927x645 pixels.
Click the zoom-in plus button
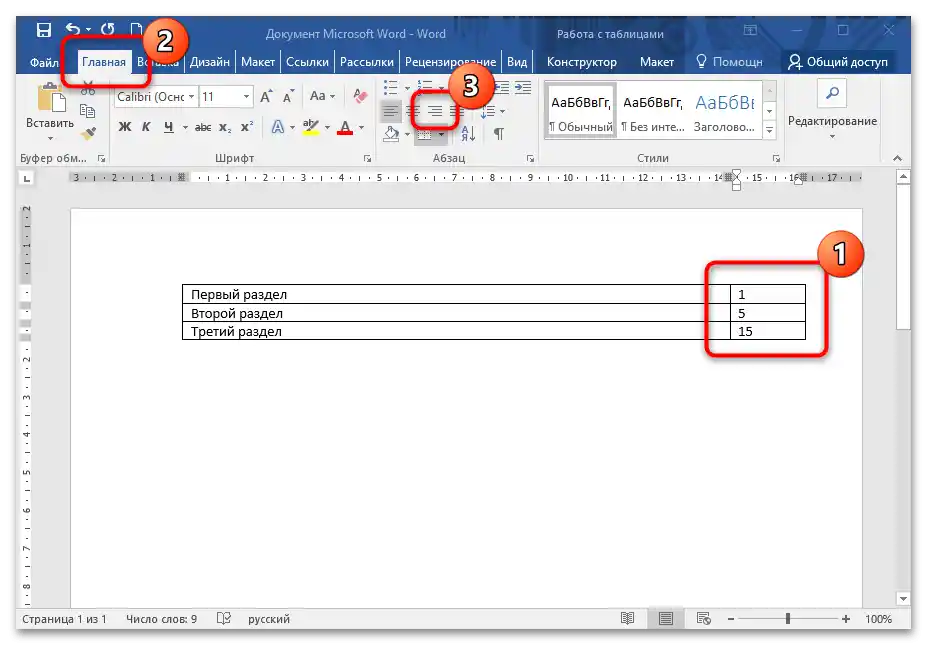click(845, 619)
